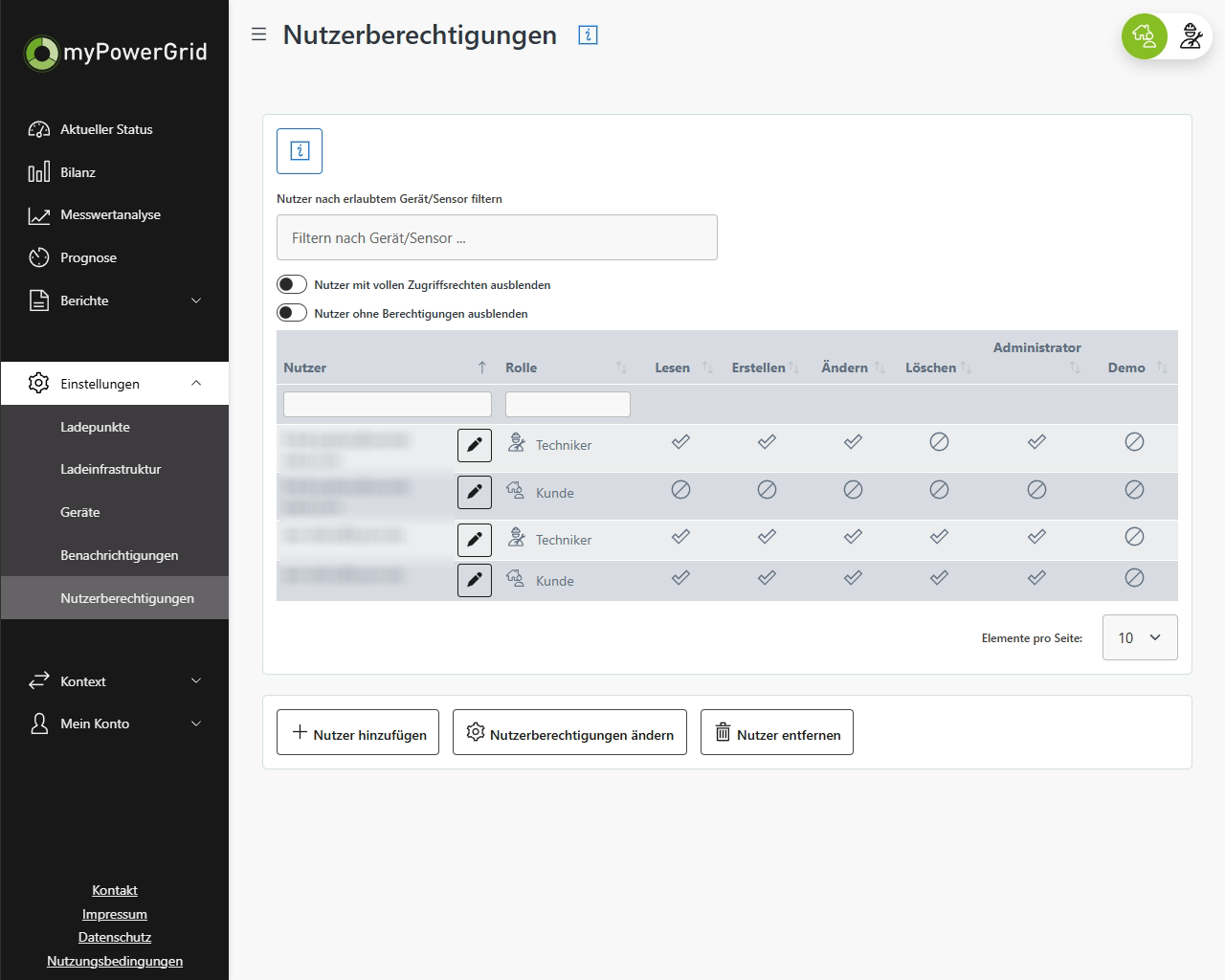Sort ascending by Nutzer column arrow
This screenshot has width=1225, height=980.
tap(482, 367)
